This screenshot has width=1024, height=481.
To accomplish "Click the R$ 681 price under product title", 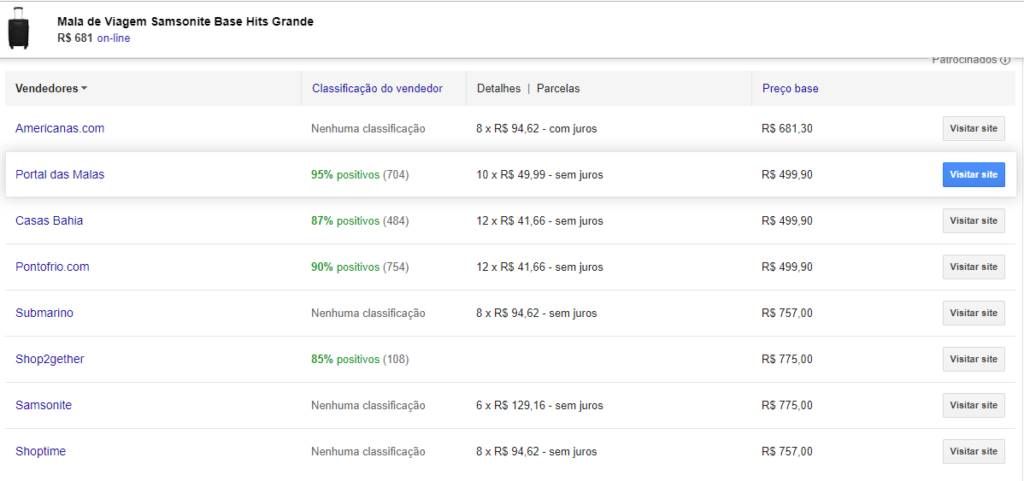I will (75, 39).
